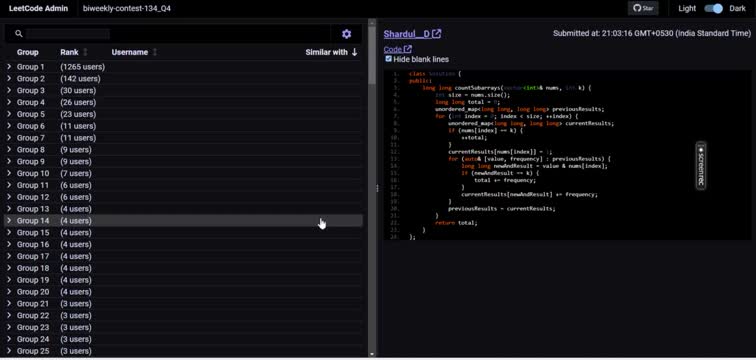Click the GitHub Star button

(643, 8)
